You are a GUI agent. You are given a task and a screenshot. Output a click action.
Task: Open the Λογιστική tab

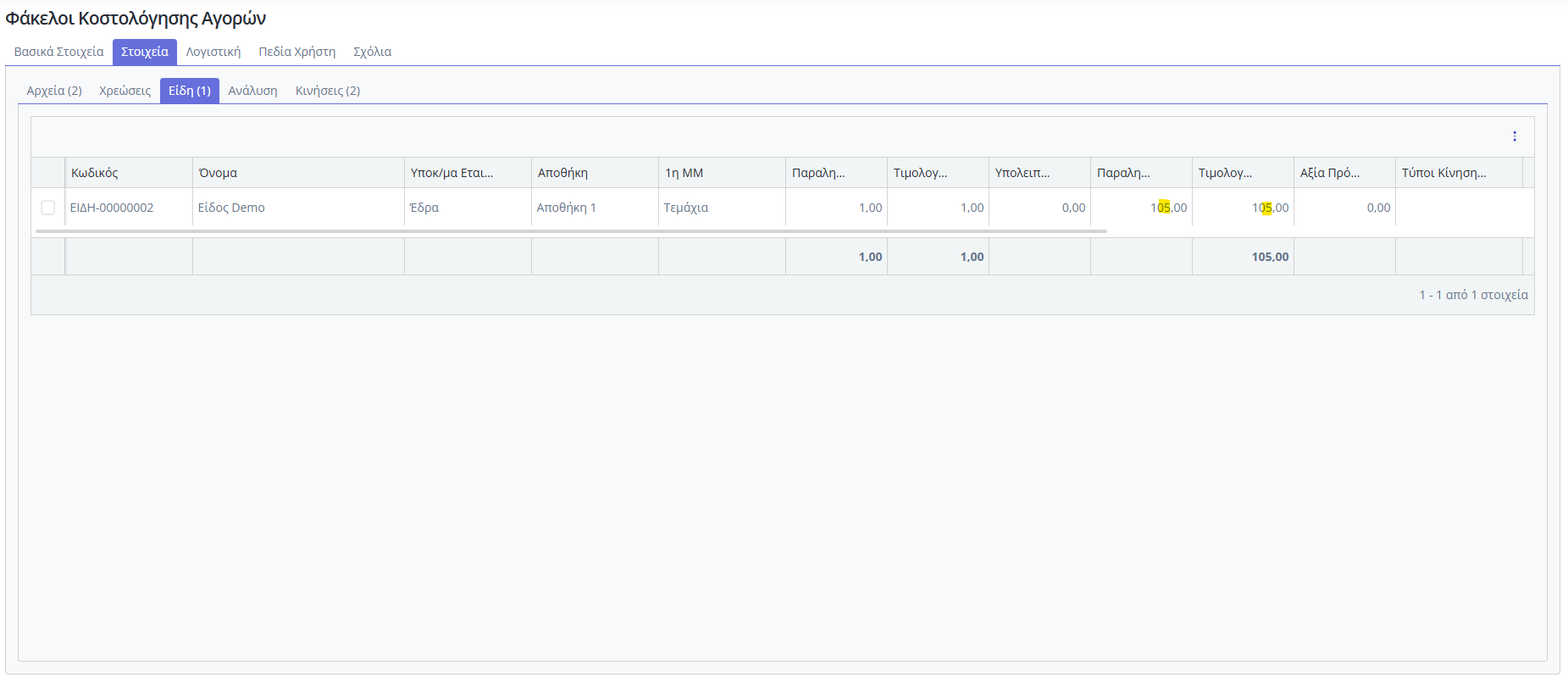pyautogui.click(x=213, y=52)
